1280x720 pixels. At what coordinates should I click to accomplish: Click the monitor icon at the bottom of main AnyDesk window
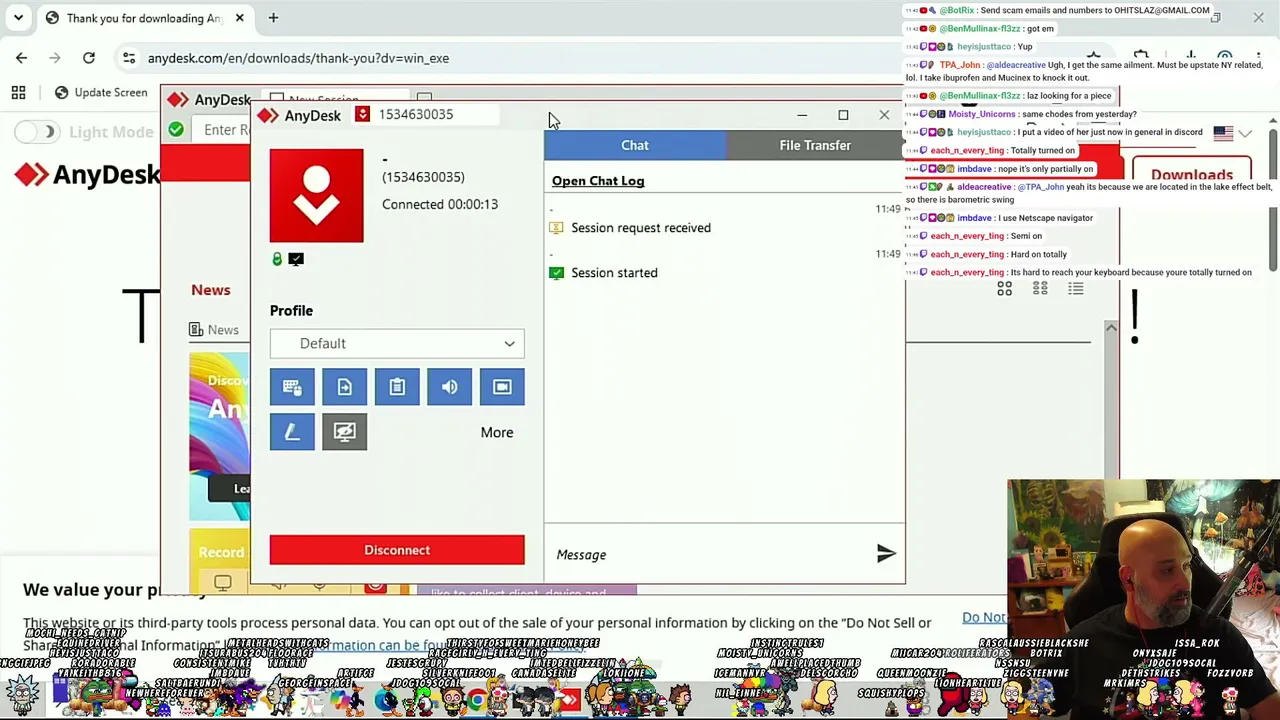tap(223, 582)
